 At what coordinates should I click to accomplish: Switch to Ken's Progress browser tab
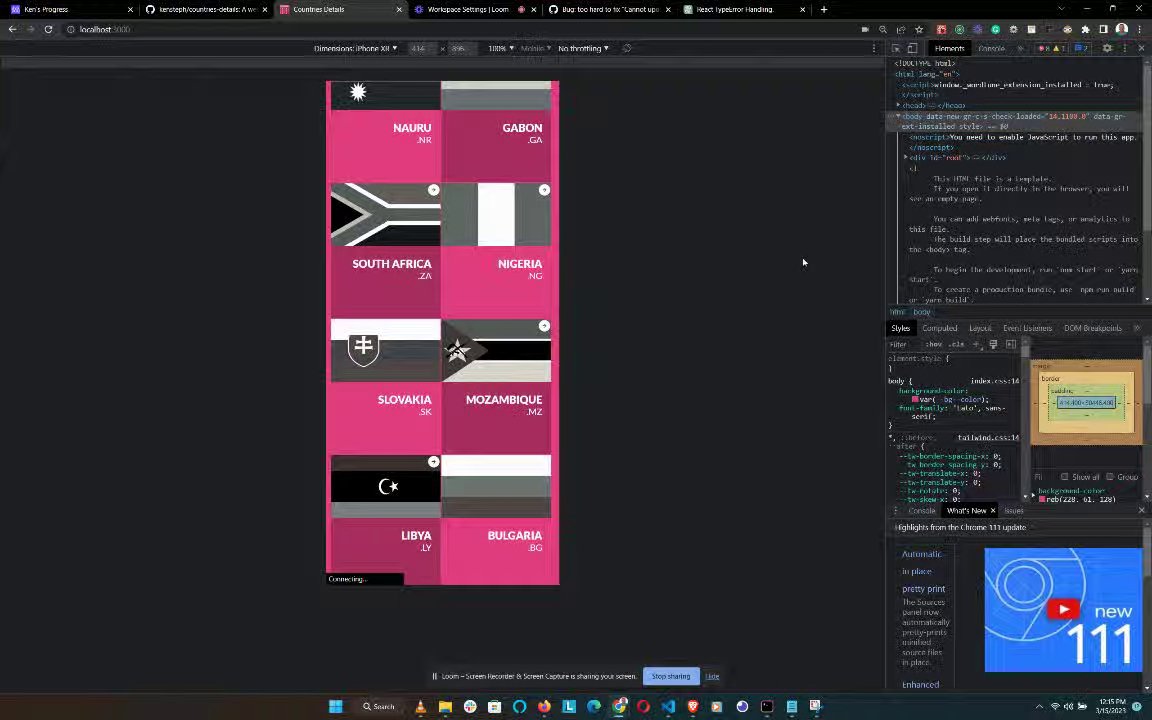[70, 10]
